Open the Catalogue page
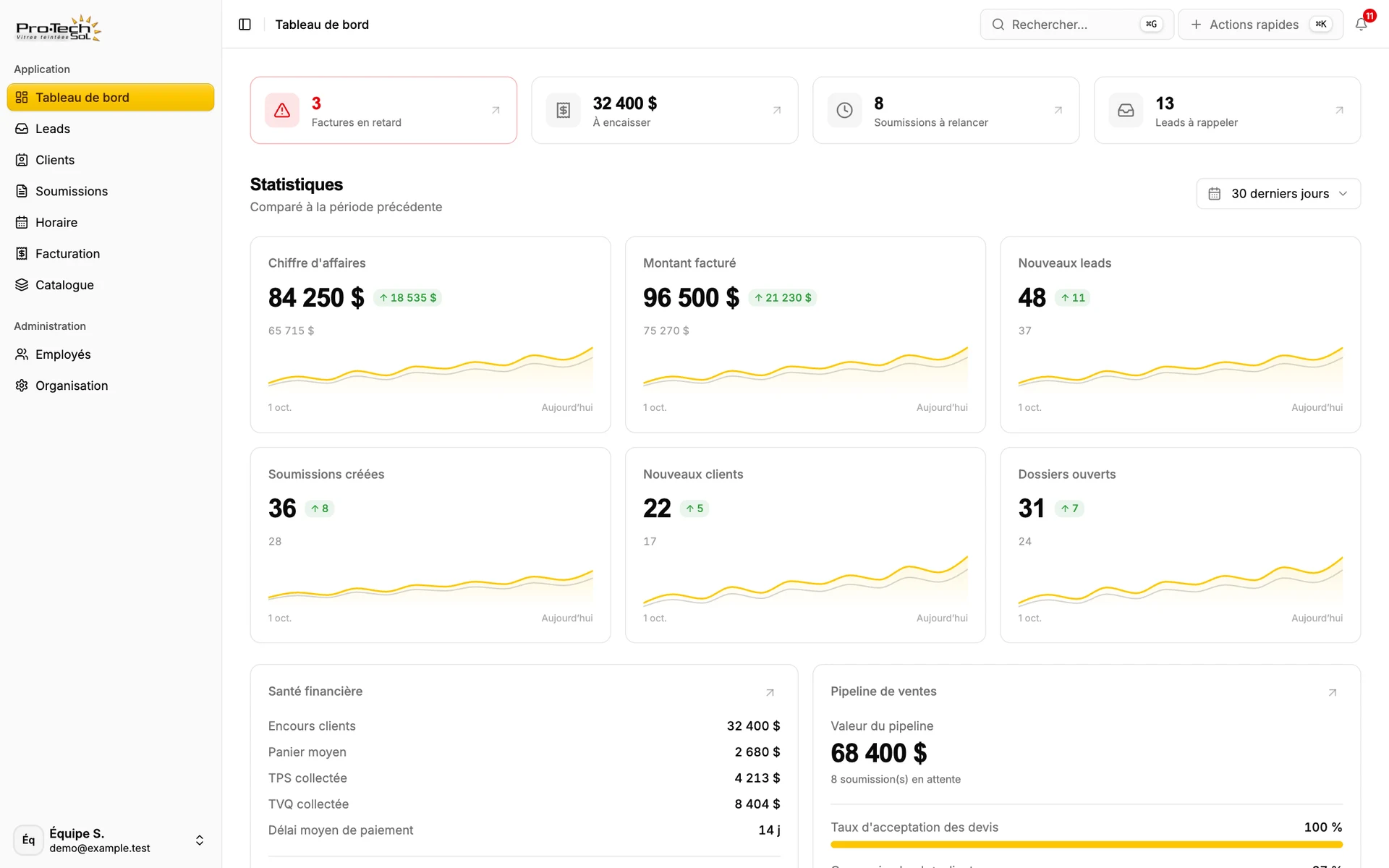 111,285
